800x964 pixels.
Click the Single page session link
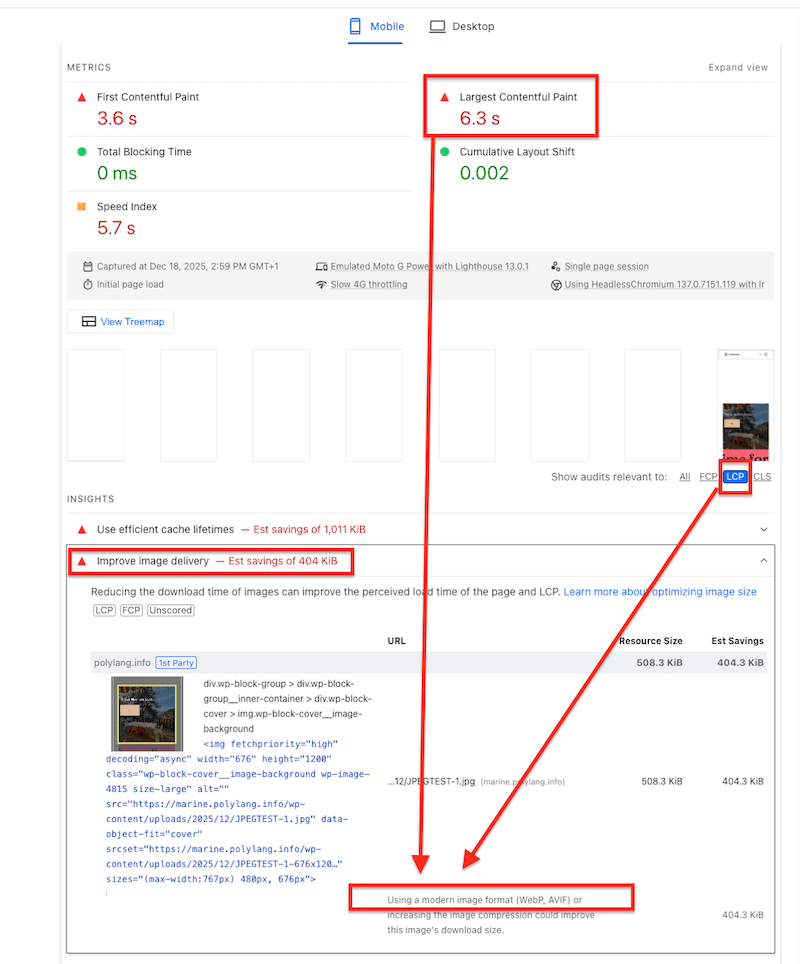[x=606, y=267]
